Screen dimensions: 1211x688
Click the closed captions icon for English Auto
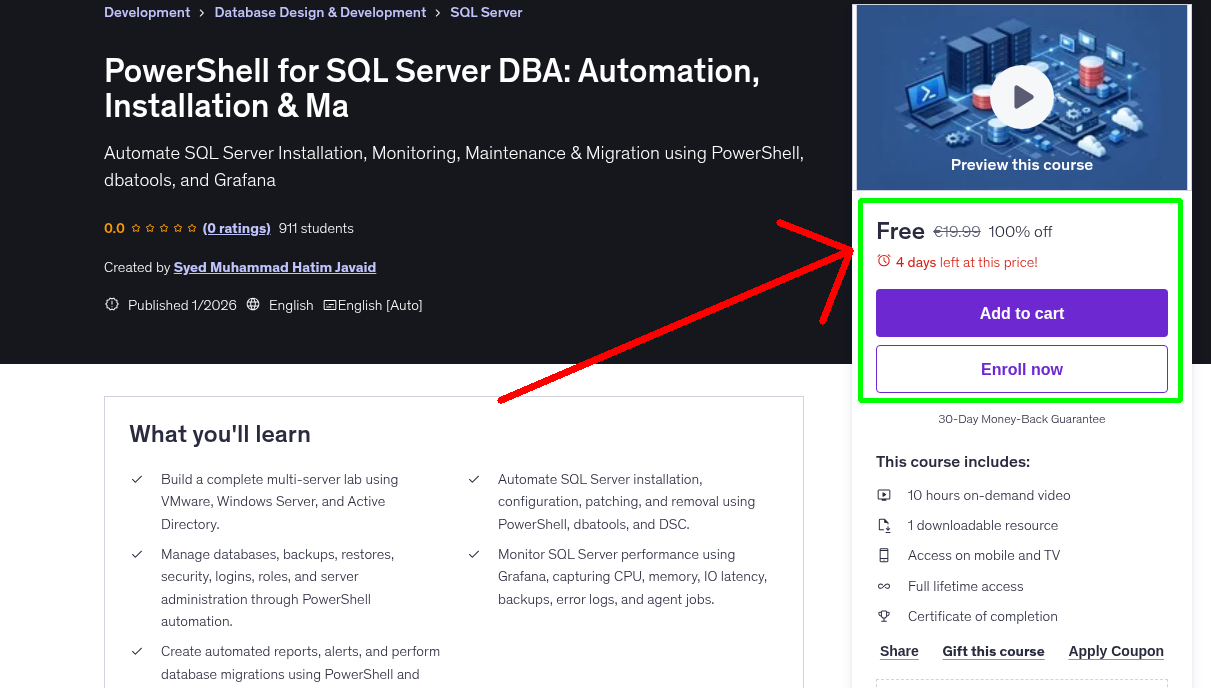pos(330,305)
